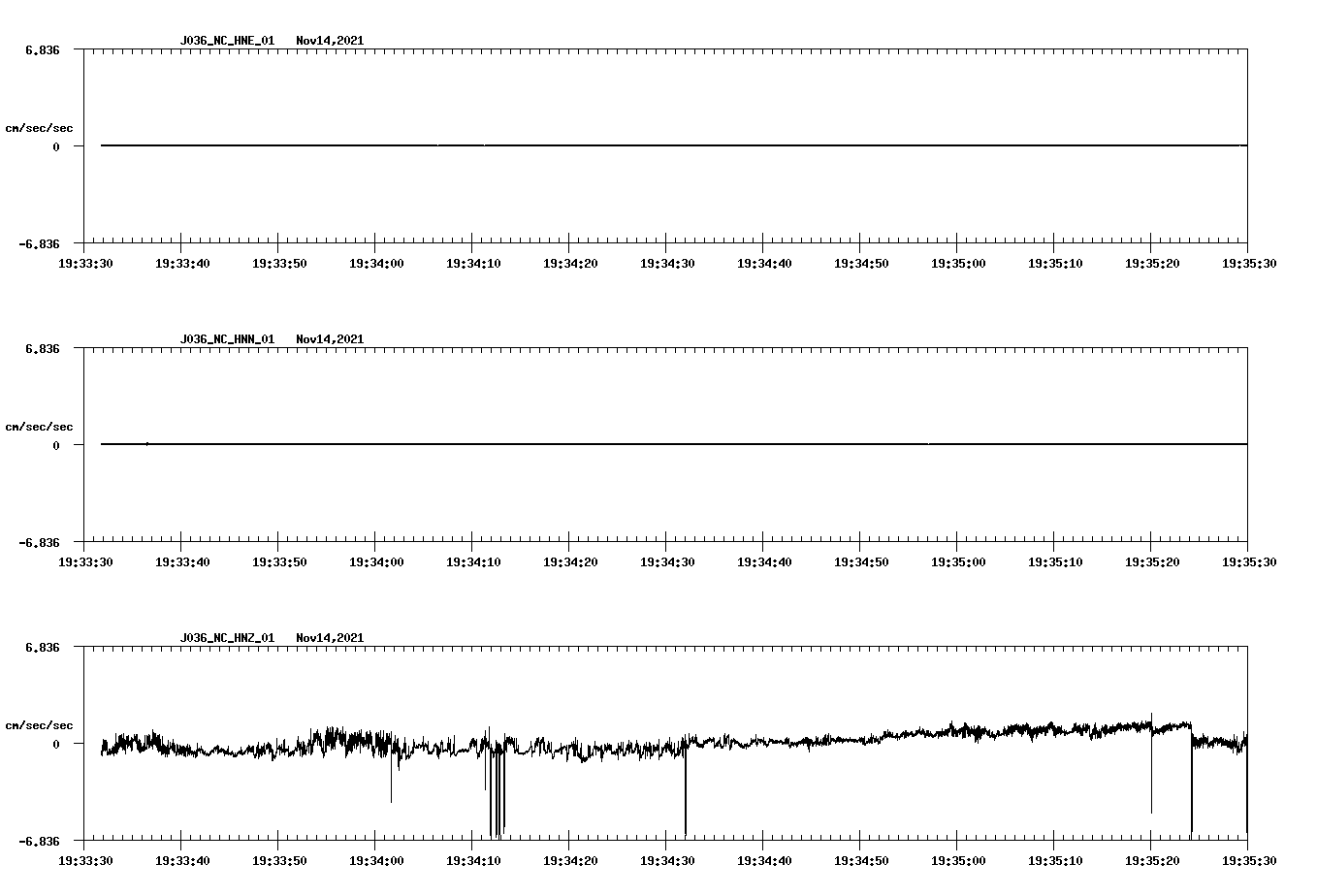The image size is (1317, 896).
Task: Click the 6.836 upper limit on the HNE axis
Action: 43,49
